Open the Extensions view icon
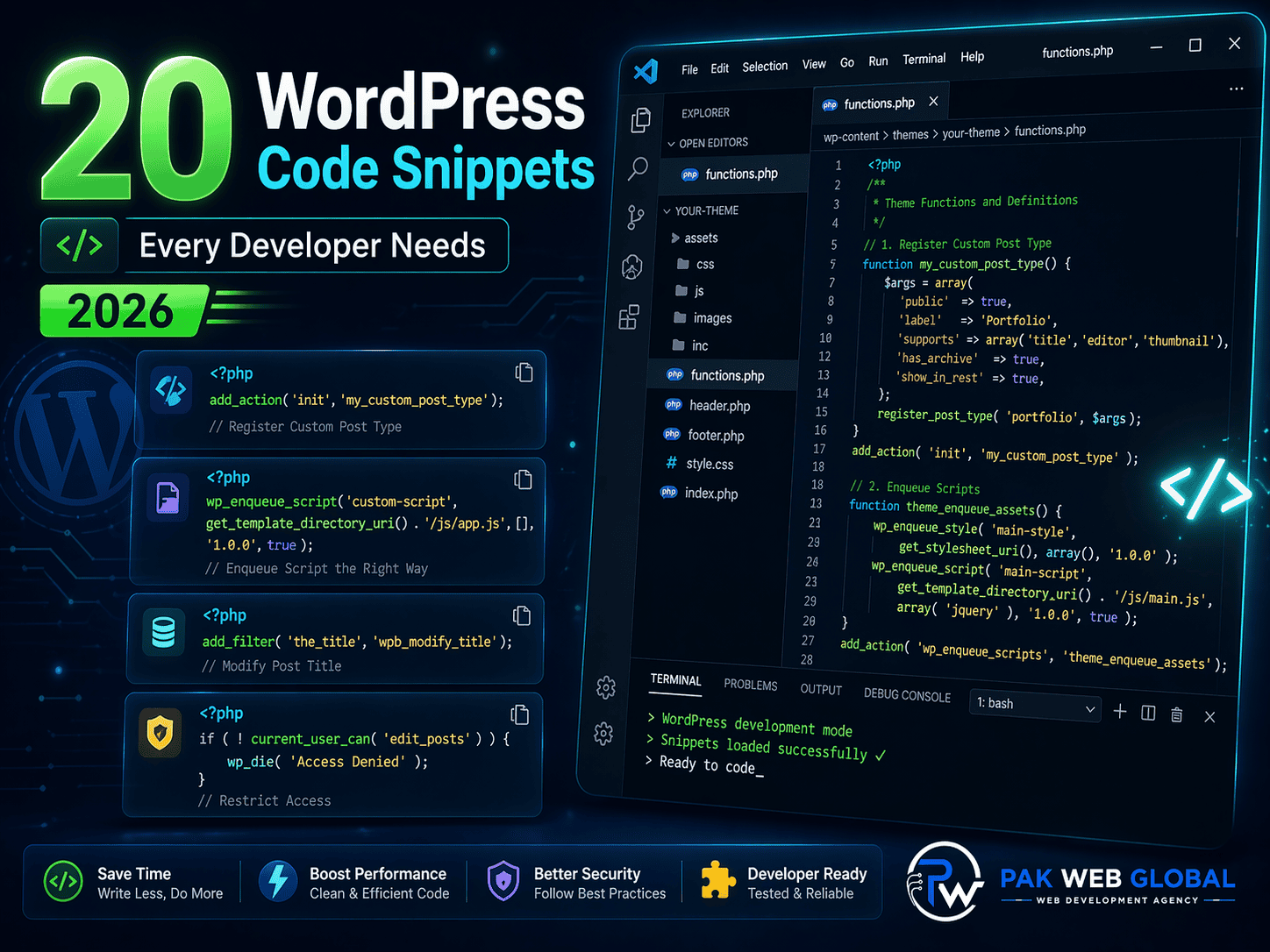This screenshot has height=952, width=1270. coord(629,317)
